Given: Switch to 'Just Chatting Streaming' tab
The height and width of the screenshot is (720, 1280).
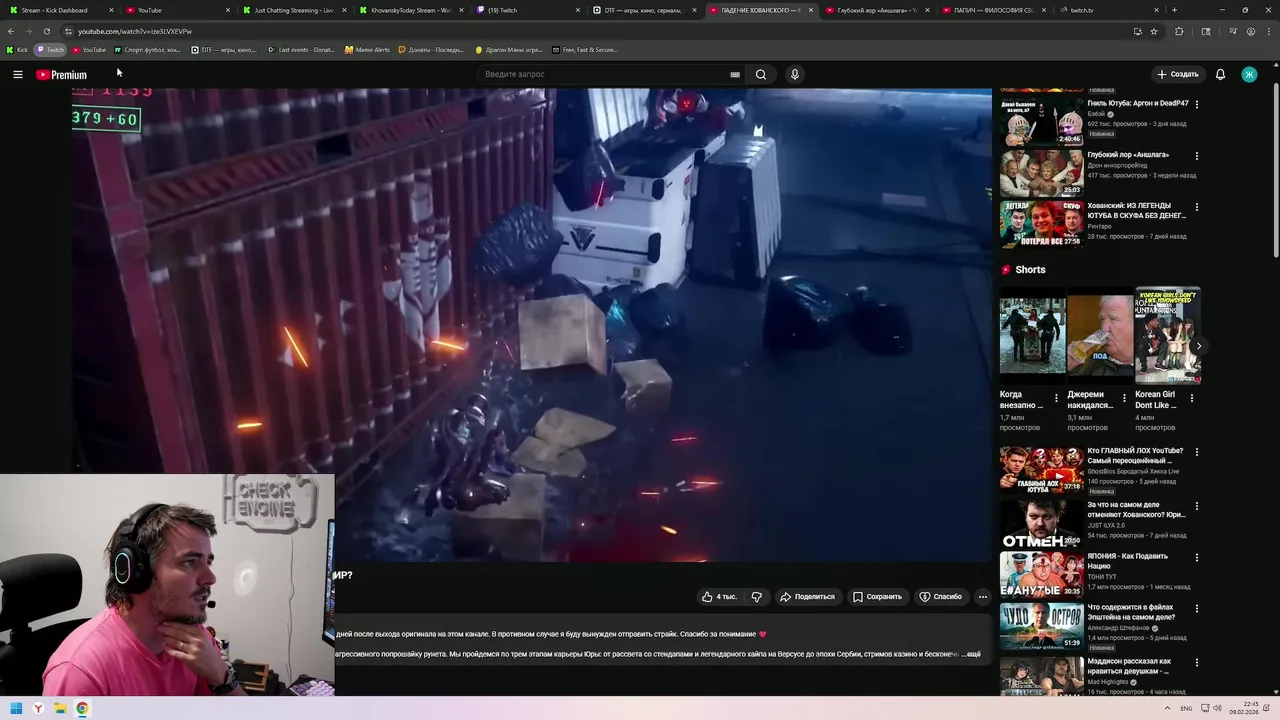Looking at the screenshot, I should coord(295,10).
